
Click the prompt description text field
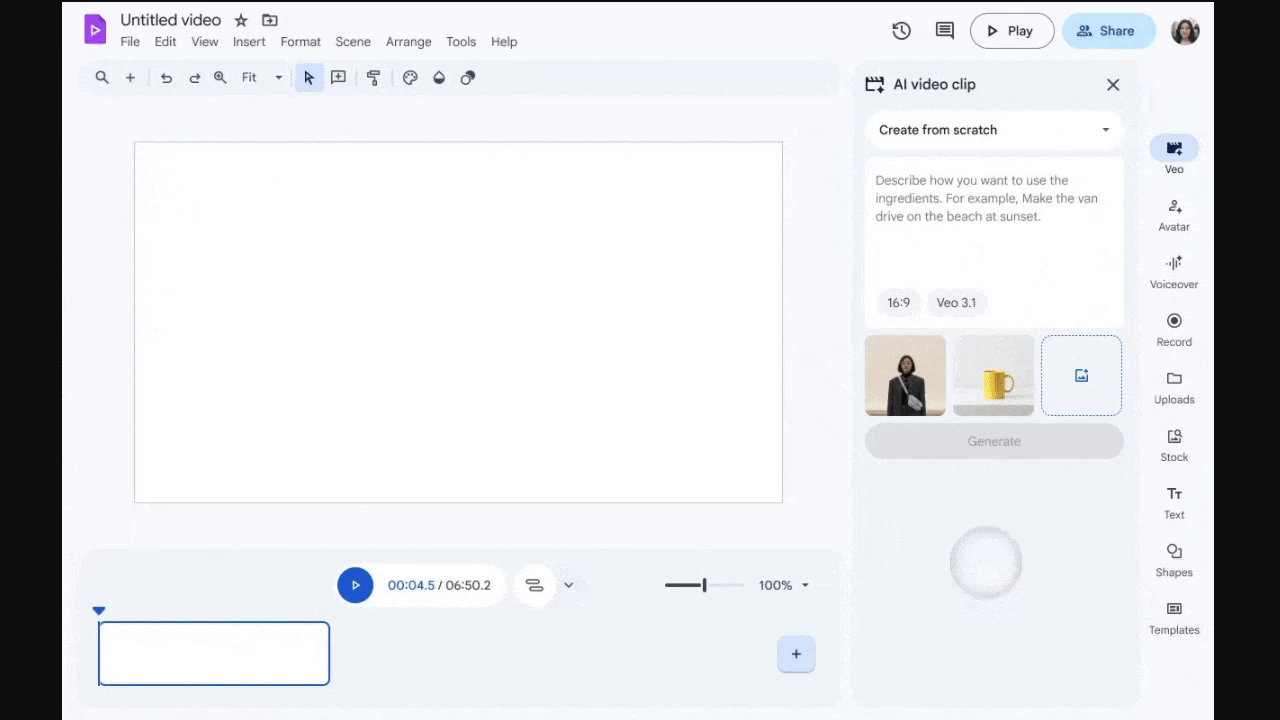pos(994,222)
